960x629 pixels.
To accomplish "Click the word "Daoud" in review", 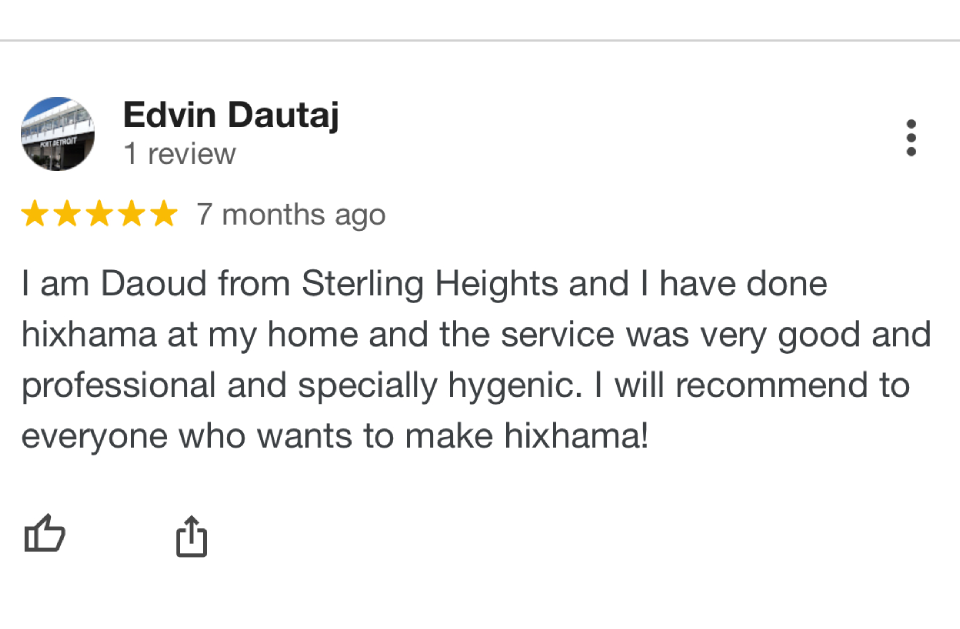I will click(x=154, y=284).
